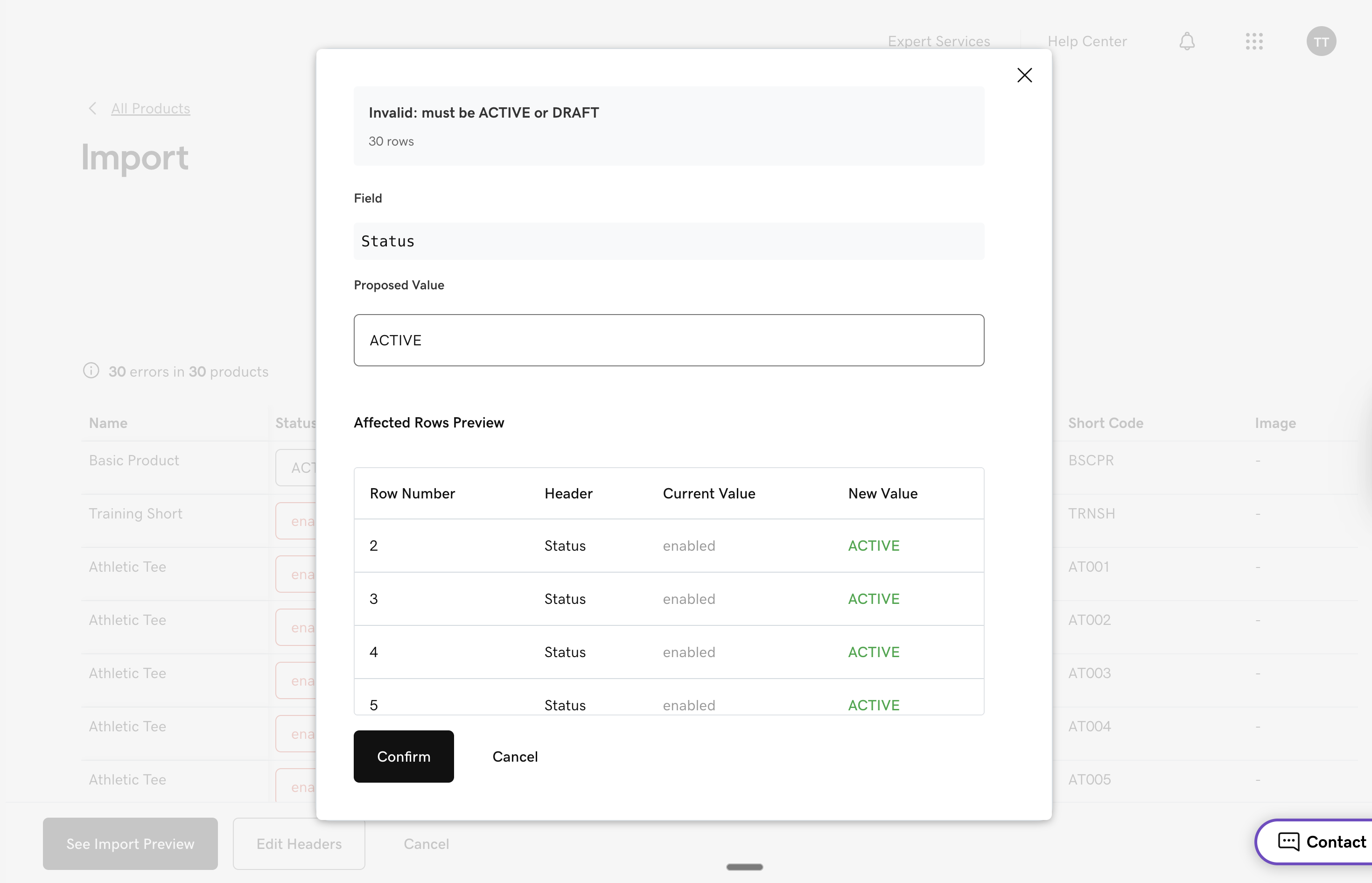The width and height of the screenshot is (1372, 883).
Task: Click the Status field box
Action: (669, 241)
